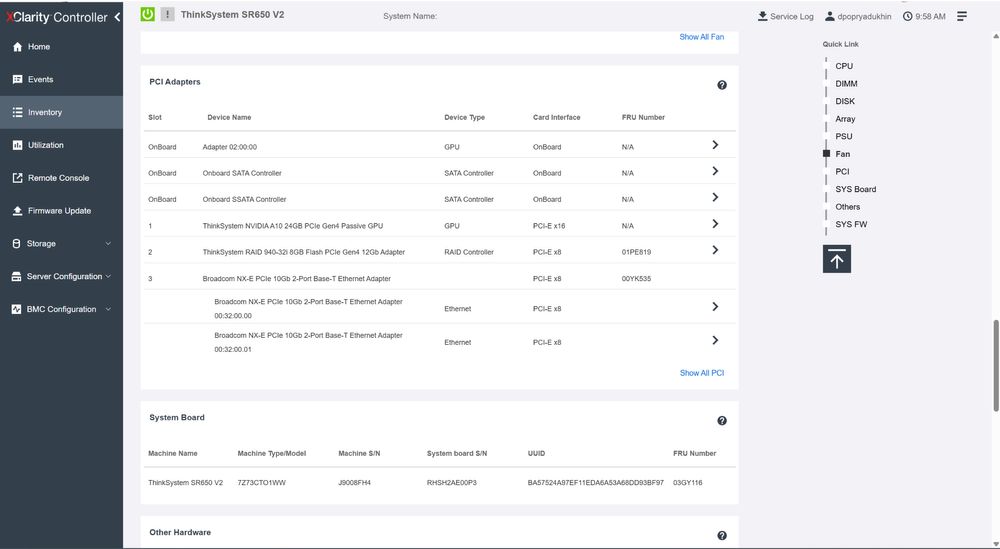Click FRU number 00YK535
The width and height of the screenshot is (1000, 549).
click(x=636, y=279)
